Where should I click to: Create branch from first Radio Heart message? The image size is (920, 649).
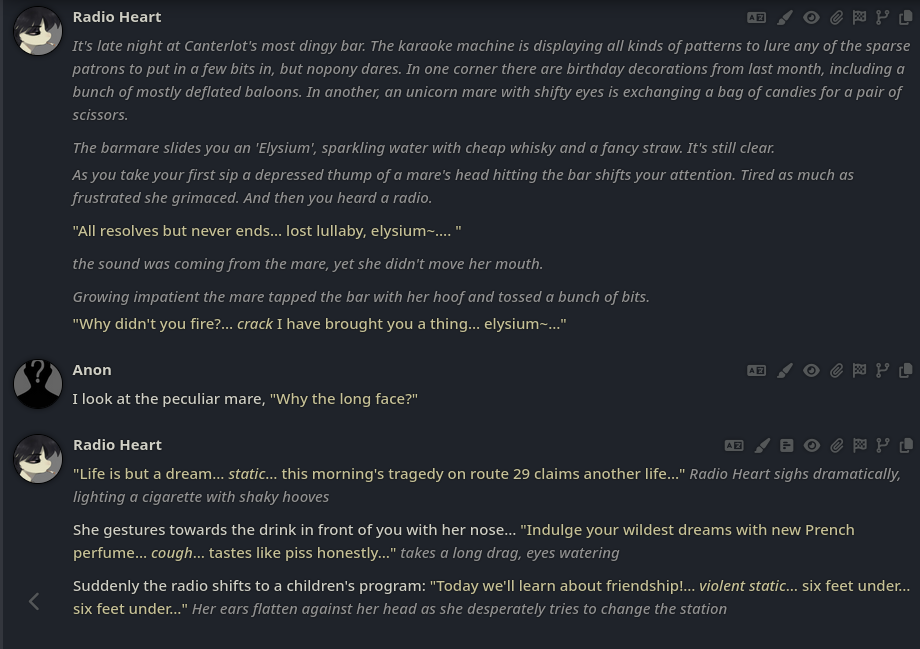(882, 17)
